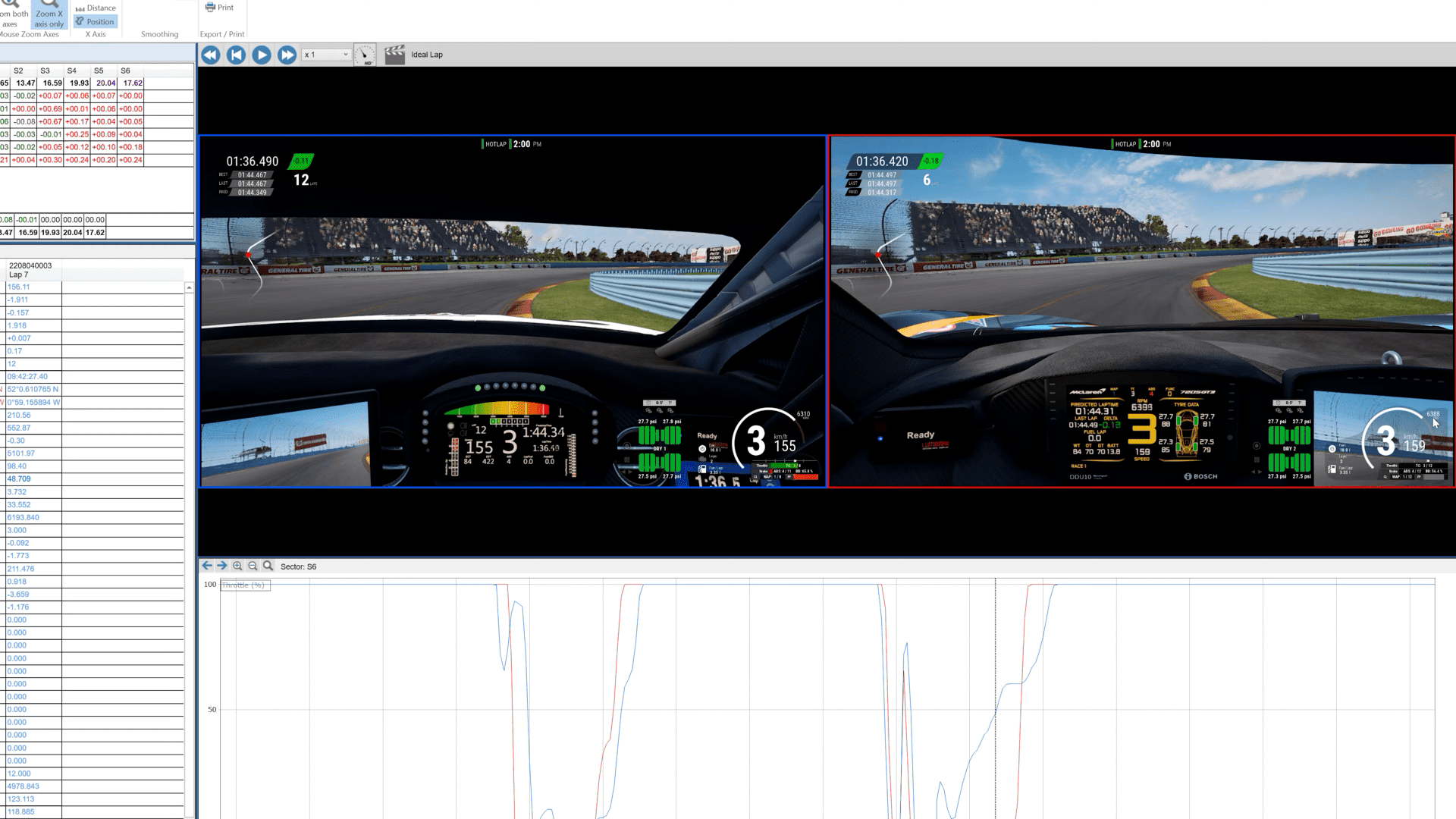Click the speedometer replay speed icon
This screenshot has width=1456, height=819.
coord(365,54)
